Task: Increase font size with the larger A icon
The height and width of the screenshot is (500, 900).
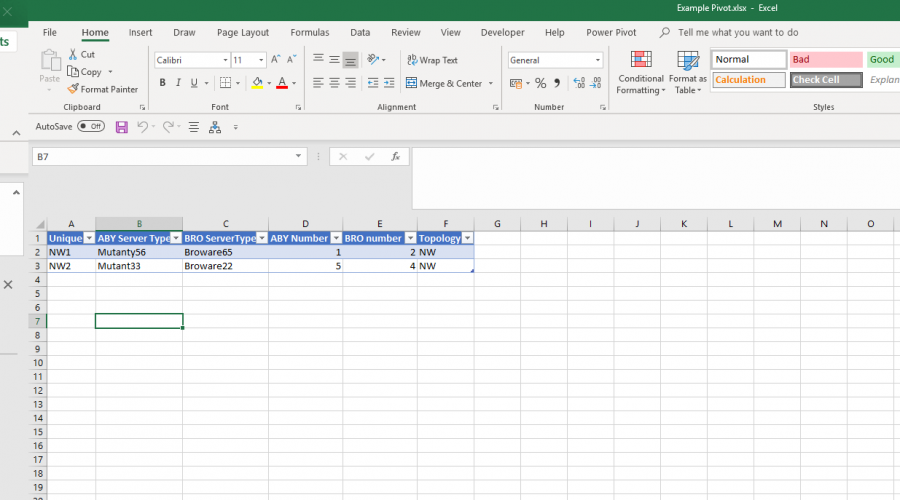Action: click(276, 60)
